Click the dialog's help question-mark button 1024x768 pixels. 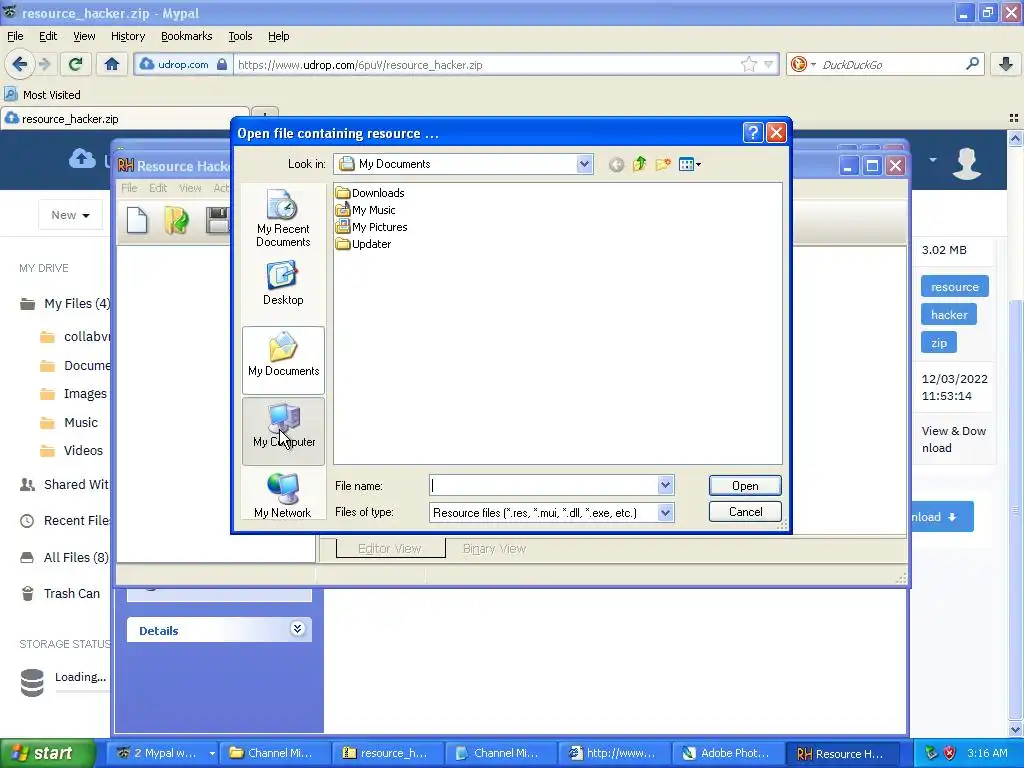click(x=753, y=133)
